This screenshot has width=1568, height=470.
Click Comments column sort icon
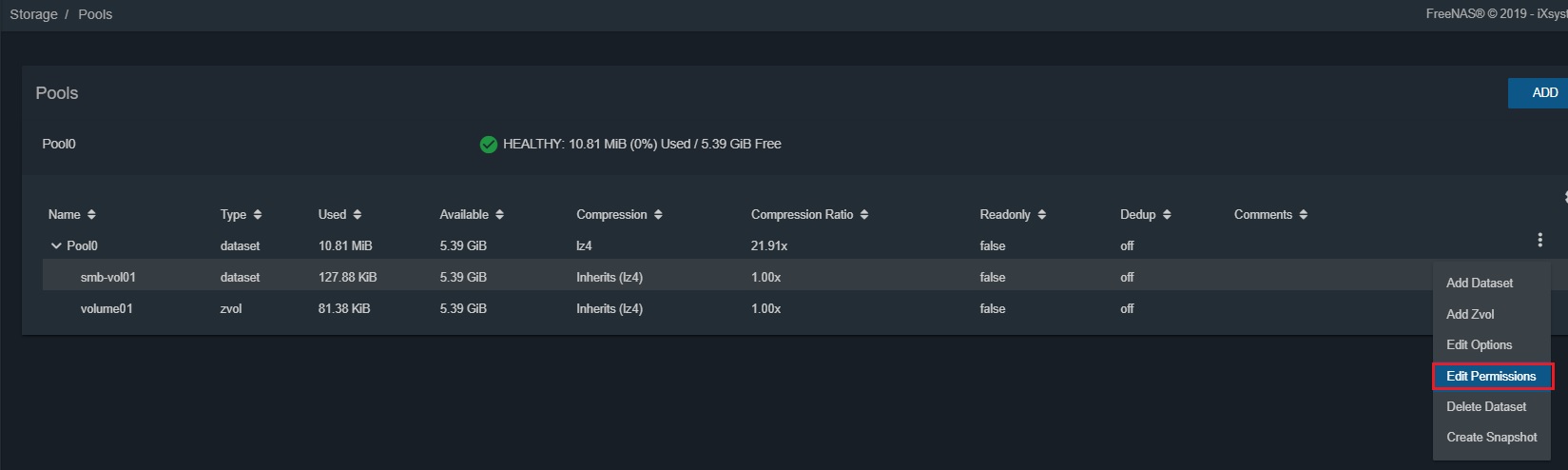(1304, 215)
